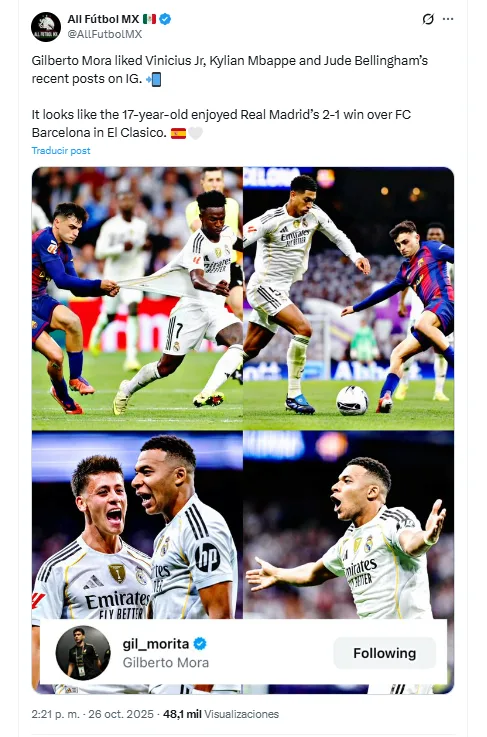The height and width of the screenshot is (737, 487).
Task: Open the Mbappé arms-outstretched photo
Action: 349,525
